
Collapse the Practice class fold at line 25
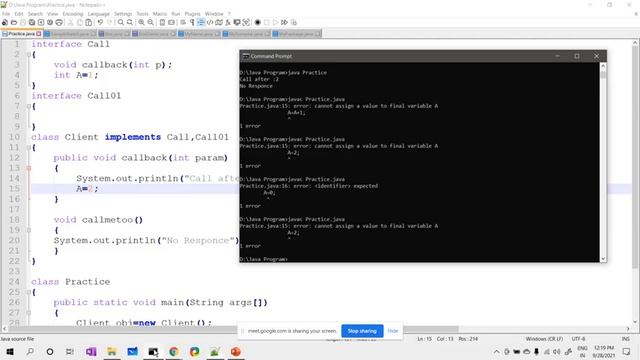[x=29, y=292]
